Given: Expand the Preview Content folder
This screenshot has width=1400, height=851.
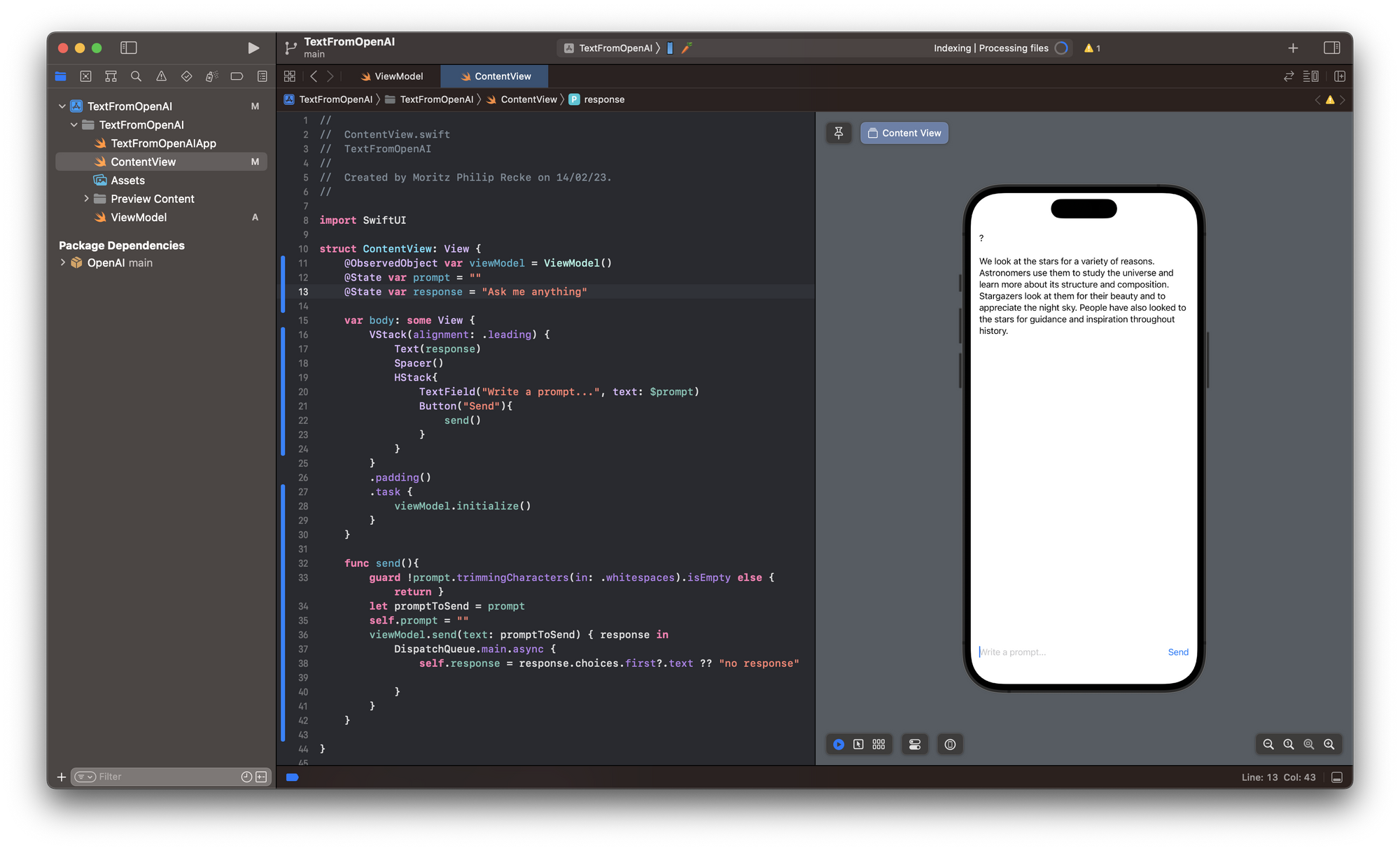Looking at the screenshot, I should [x=86, y=199].
